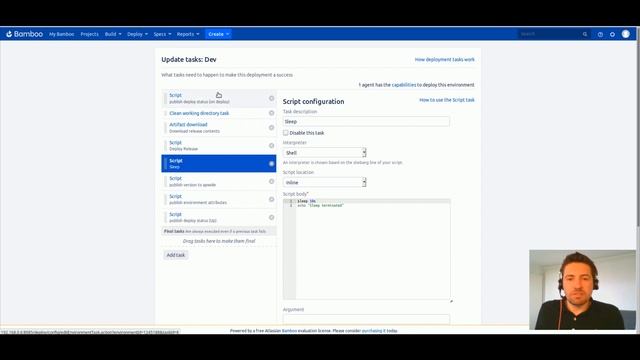This screenshot has height=360, width=640.
Task: Click the Add task button
Action: coord(176,255)
